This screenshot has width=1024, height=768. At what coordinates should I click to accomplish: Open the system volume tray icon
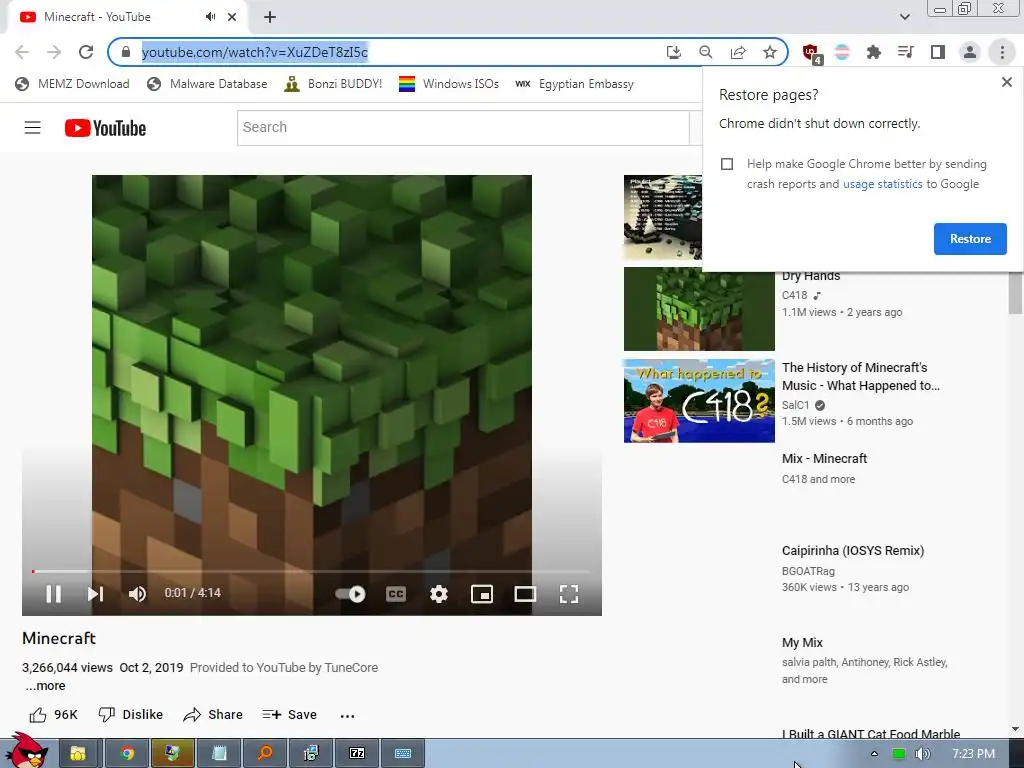pos(922,754)
